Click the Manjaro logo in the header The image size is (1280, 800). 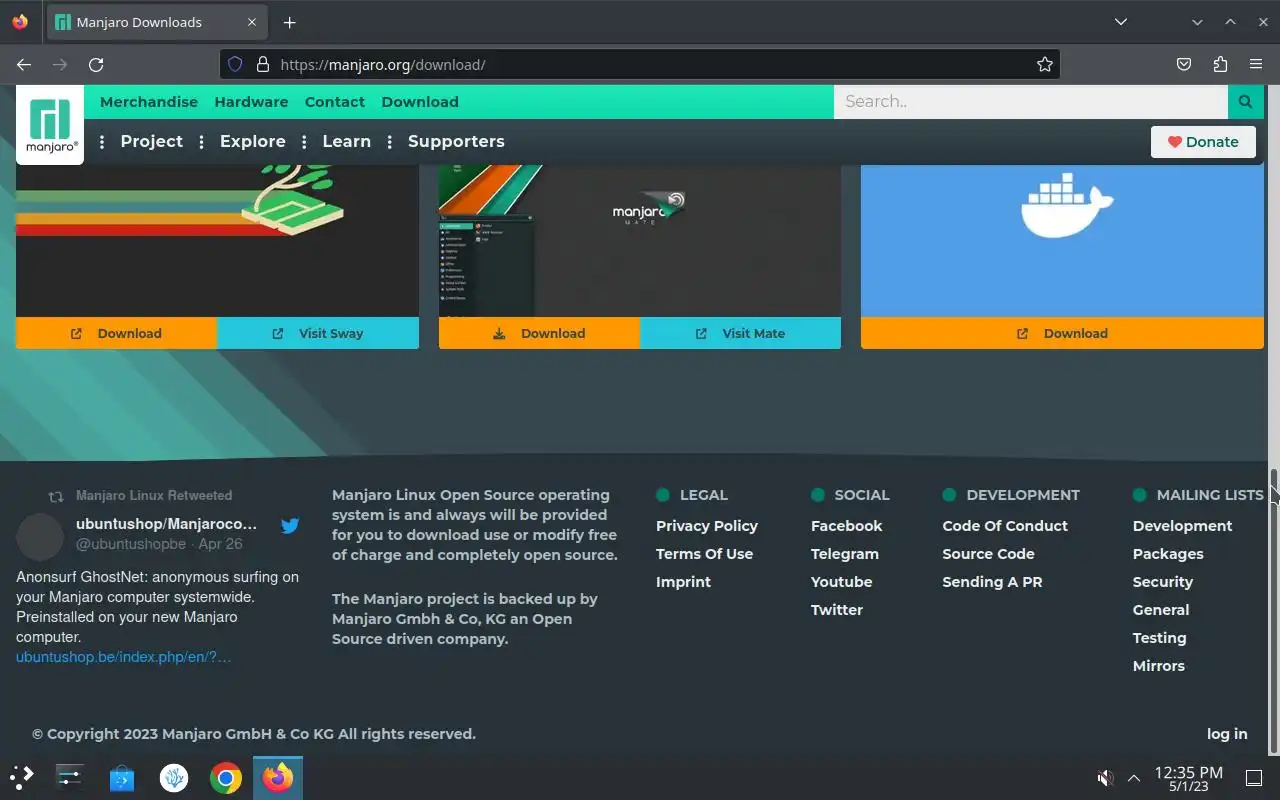50,125
